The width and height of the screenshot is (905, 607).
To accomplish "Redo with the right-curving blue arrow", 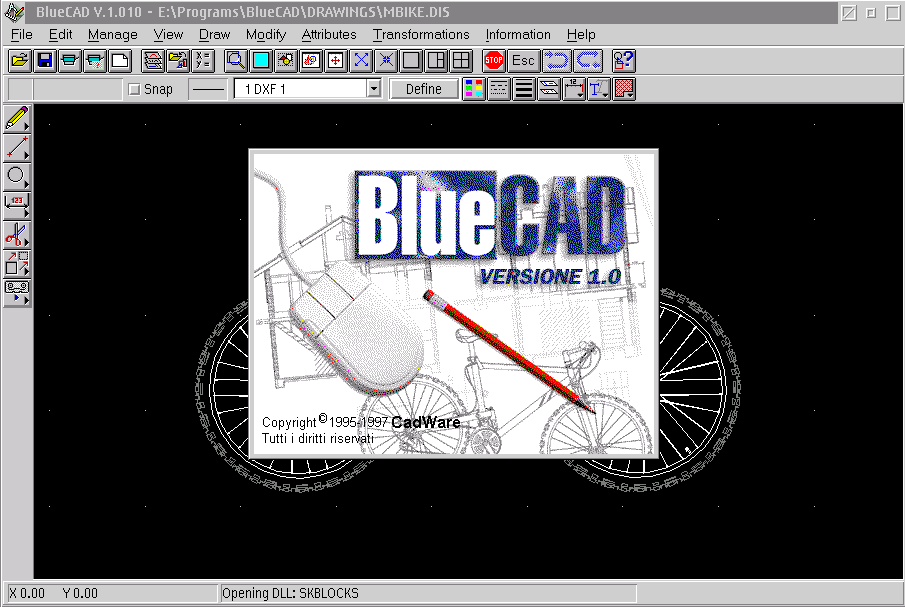I will point(589,61).
